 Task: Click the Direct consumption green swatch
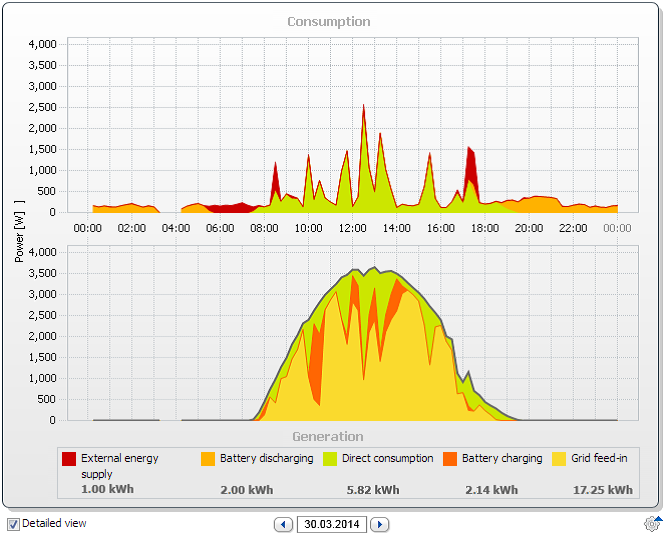330,459
